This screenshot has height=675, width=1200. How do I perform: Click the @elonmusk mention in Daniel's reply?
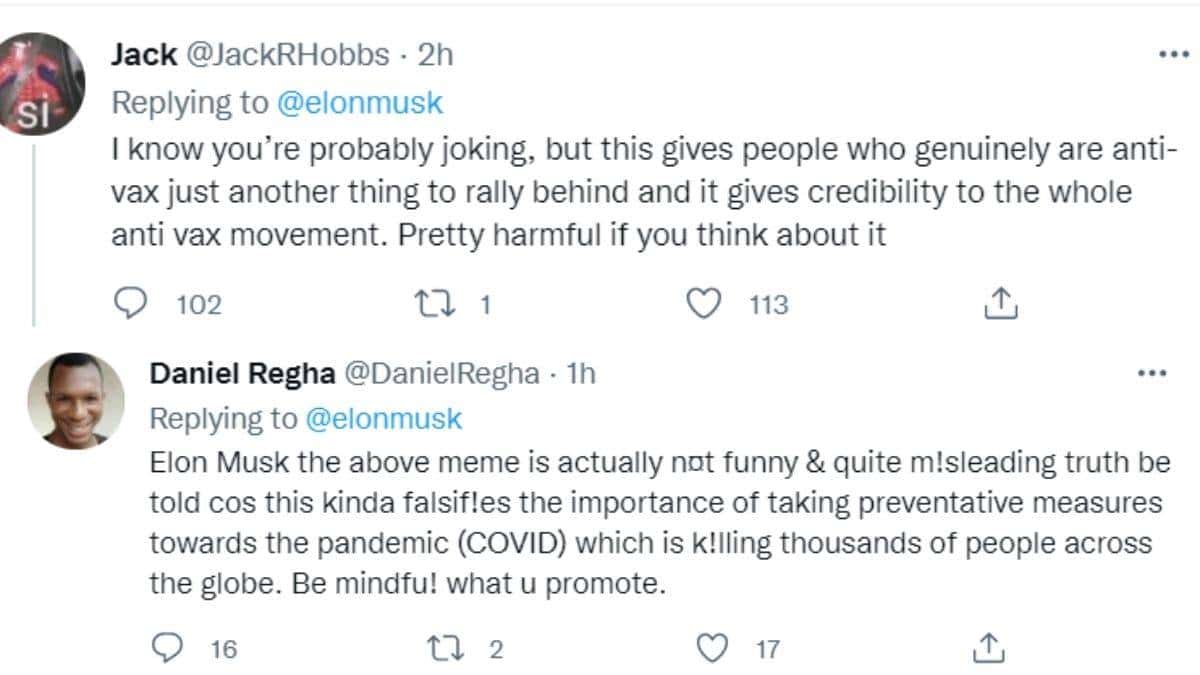pos(382,418)
